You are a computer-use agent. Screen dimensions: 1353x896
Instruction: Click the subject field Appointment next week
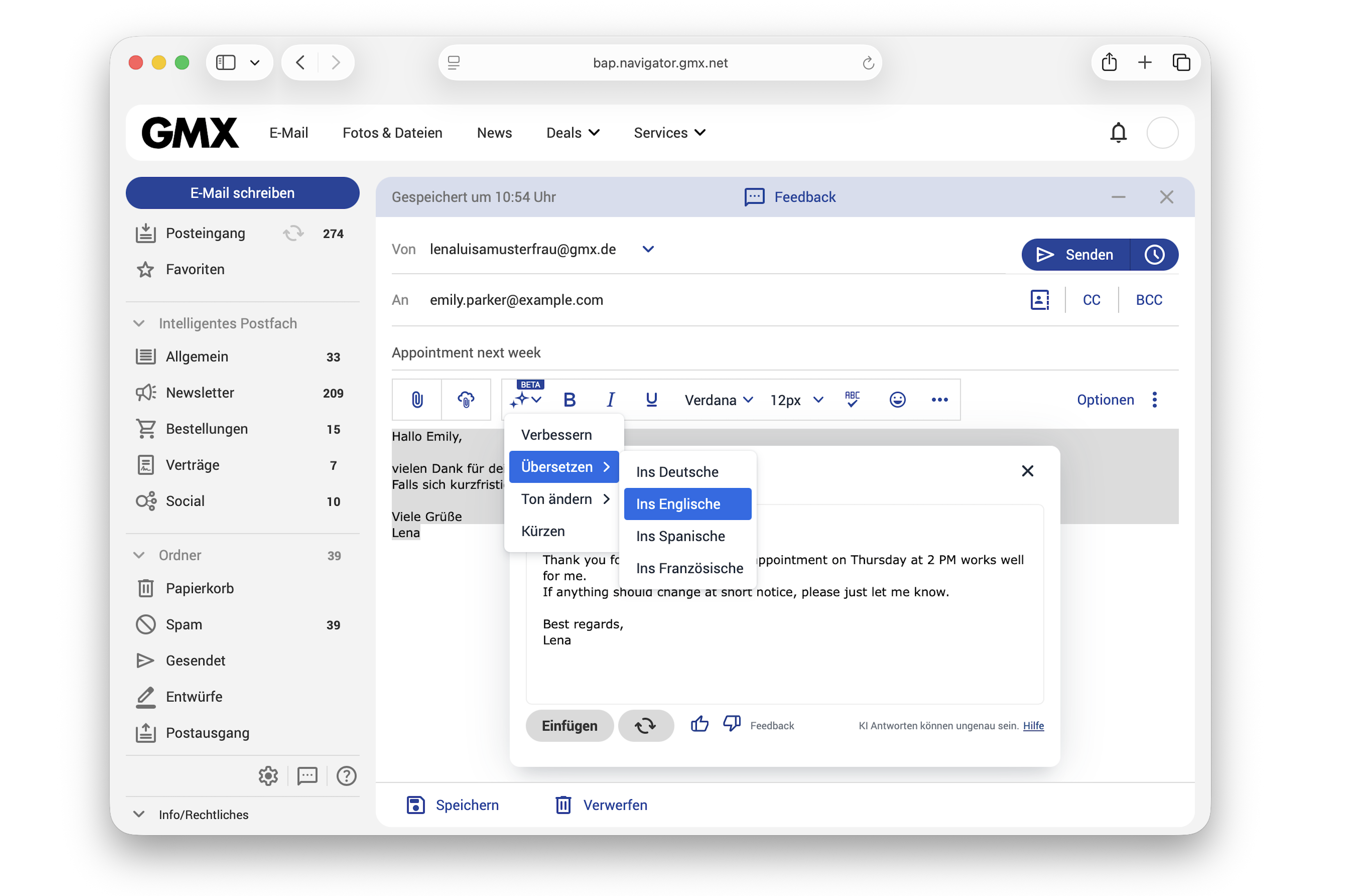coord(785,353)
